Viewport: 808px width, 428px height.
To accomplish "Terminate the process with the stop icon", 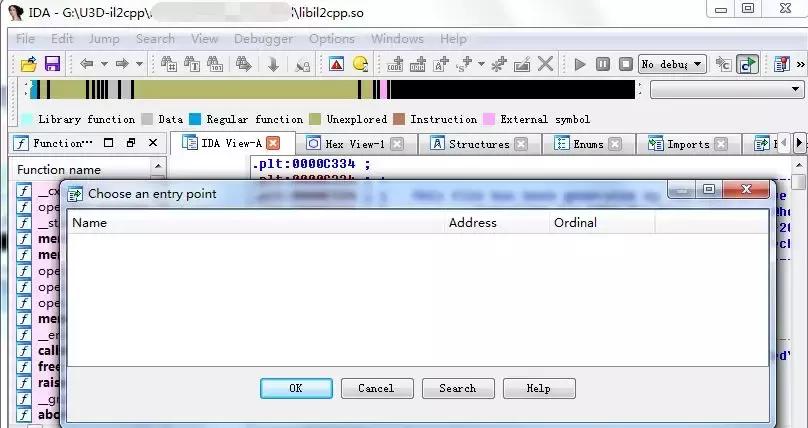I will pyautogui.click(x=626, y=64).
